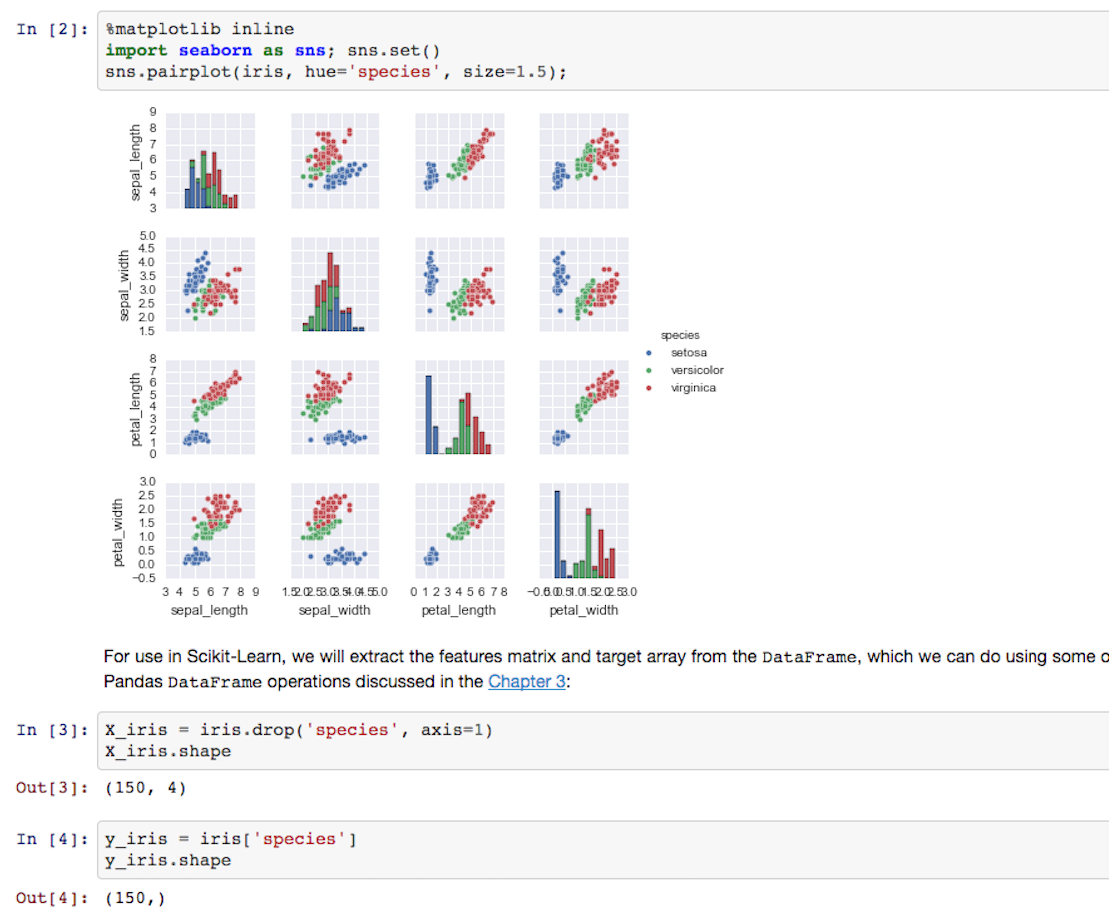
Task: Click the In [2] code cell
Action: click(603, 51)
